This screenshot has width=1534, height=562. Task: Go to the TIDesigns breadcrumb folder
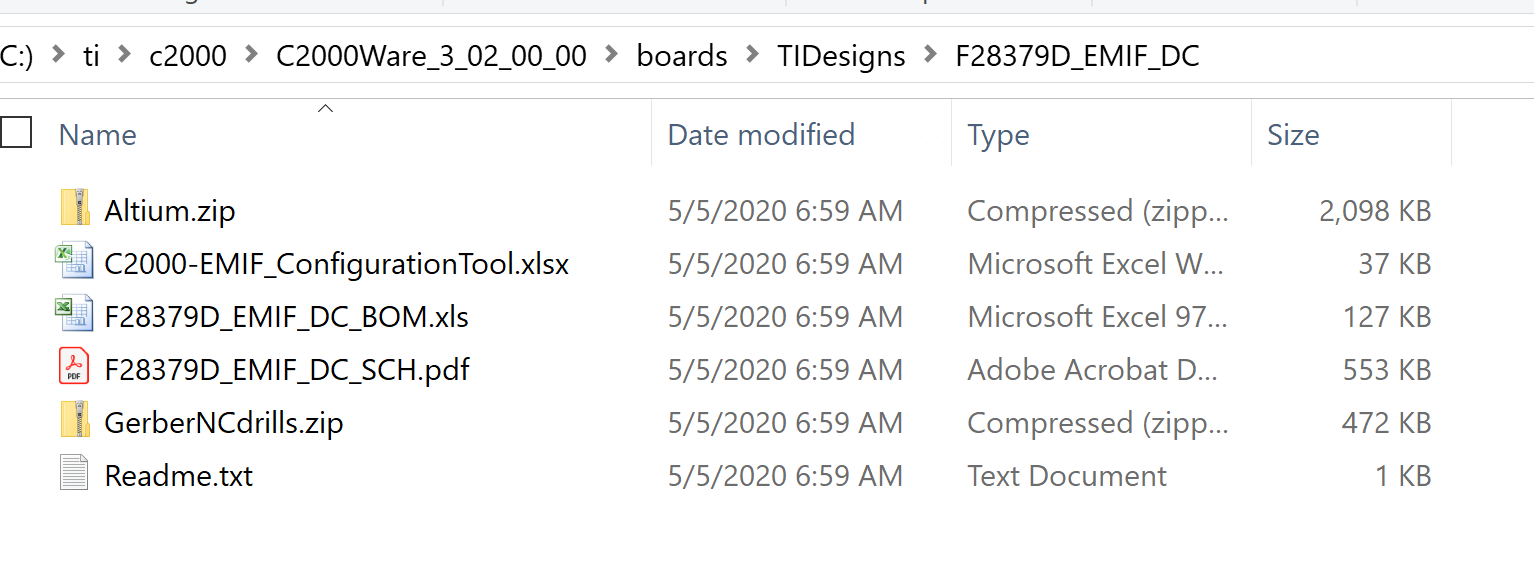pos(842,55)
